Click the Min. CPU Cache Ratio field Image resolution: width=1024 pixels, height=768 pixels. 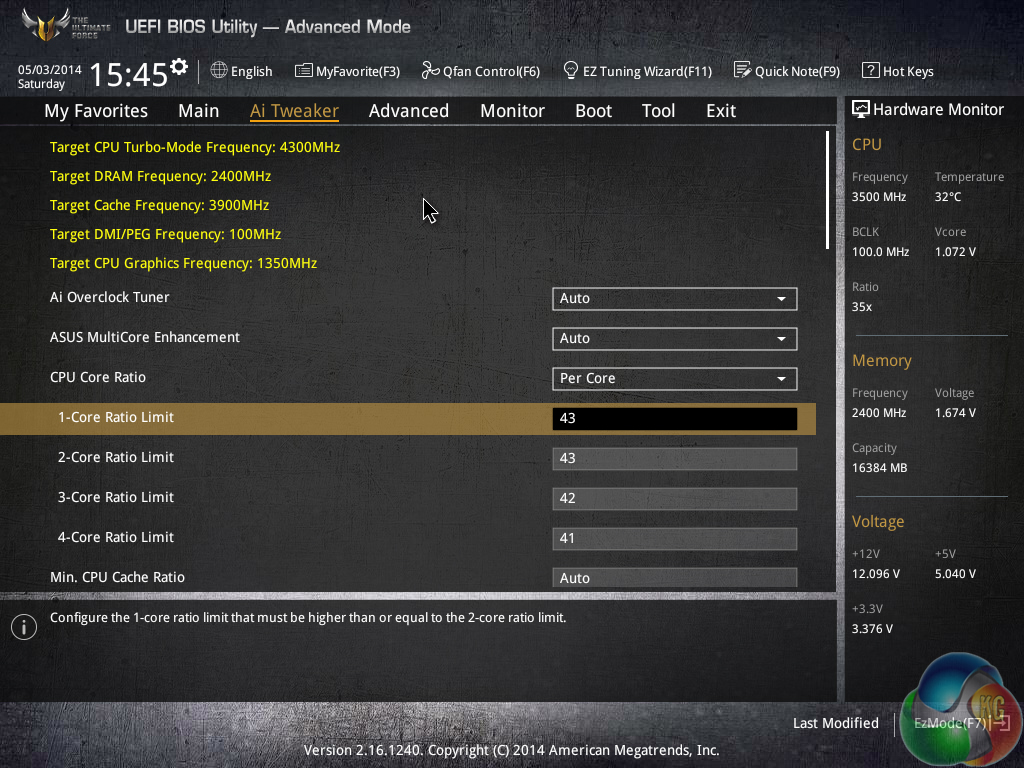click(x=675, y=577)
